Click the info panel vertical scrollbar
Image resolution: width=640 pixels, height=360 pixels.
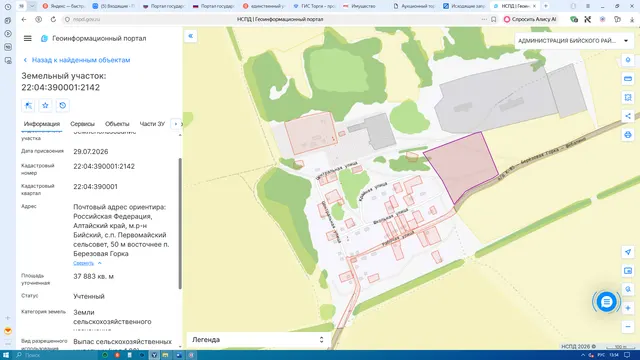click(180, 224)
